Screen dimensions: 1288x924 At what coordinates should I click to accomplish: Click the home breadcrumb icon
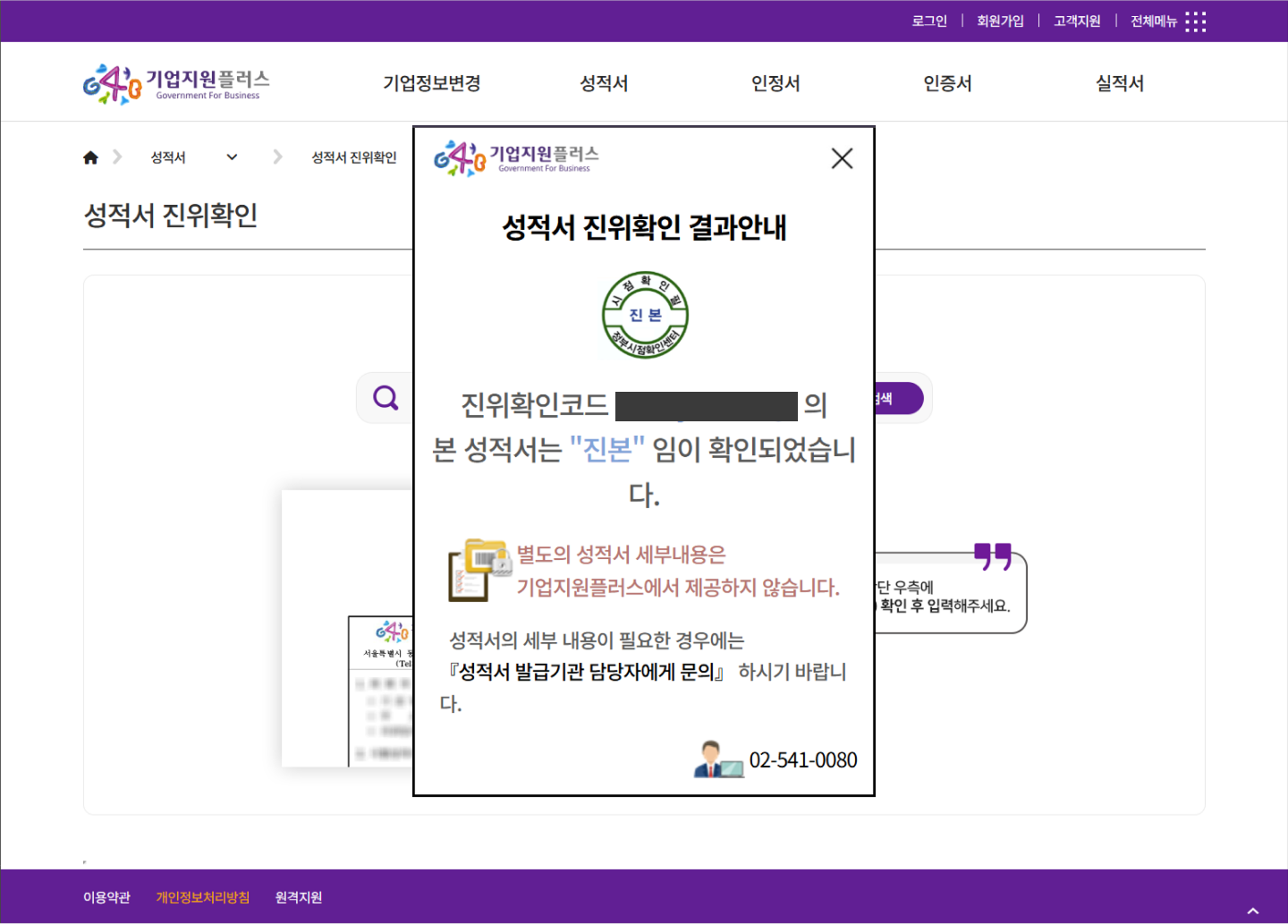90,157
